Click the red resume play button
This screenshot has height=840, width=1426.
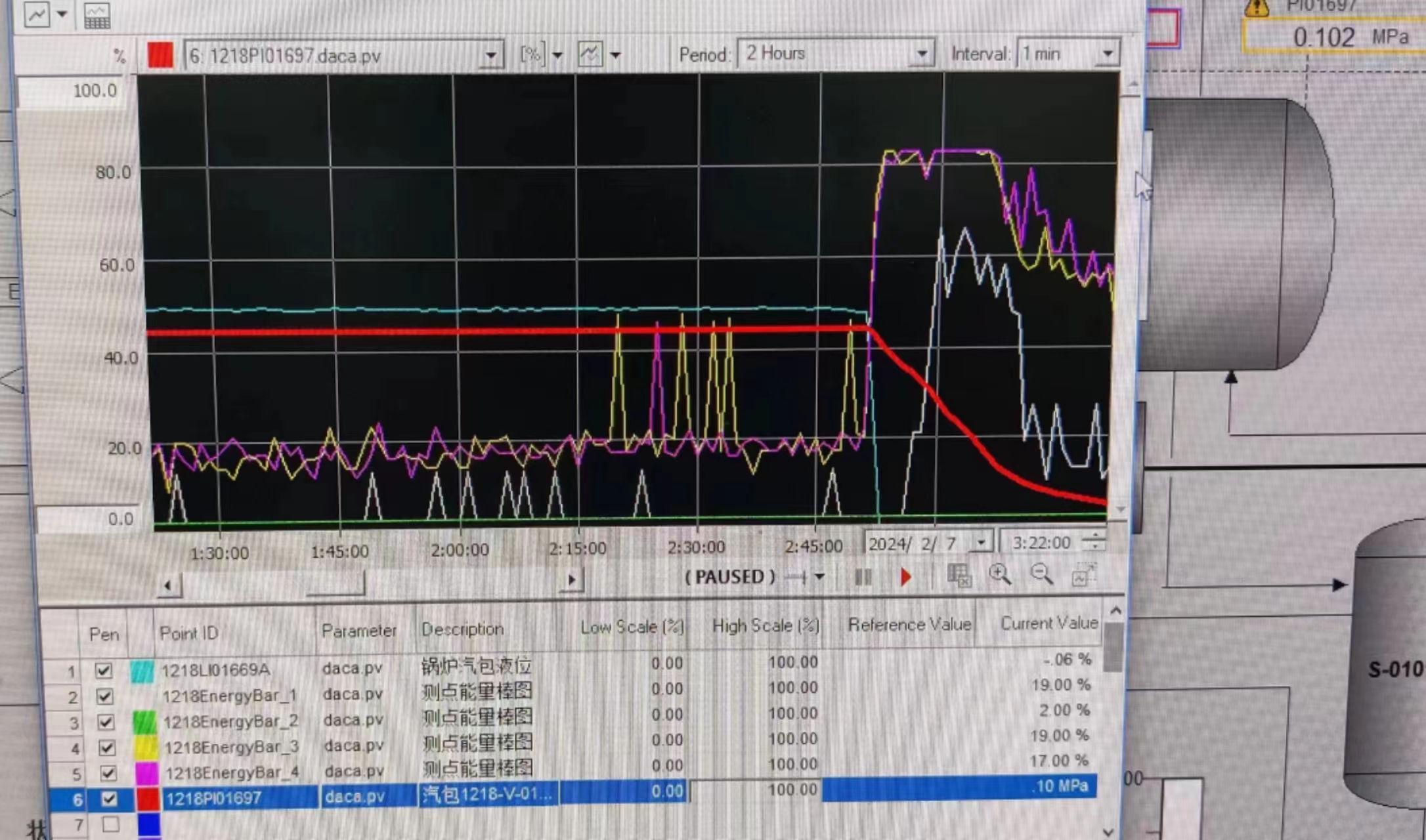tap(905, 577)
